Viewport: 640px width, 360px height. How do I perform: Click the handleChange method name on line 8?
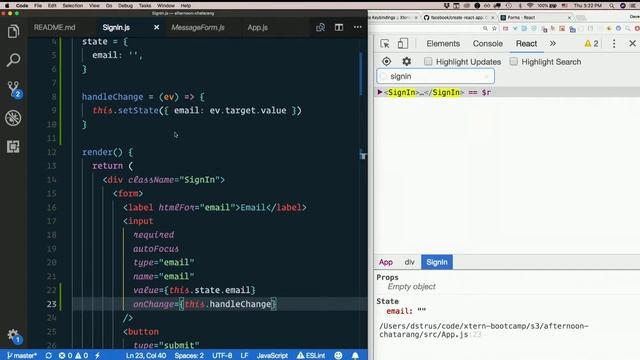click(x=113, y=97)
